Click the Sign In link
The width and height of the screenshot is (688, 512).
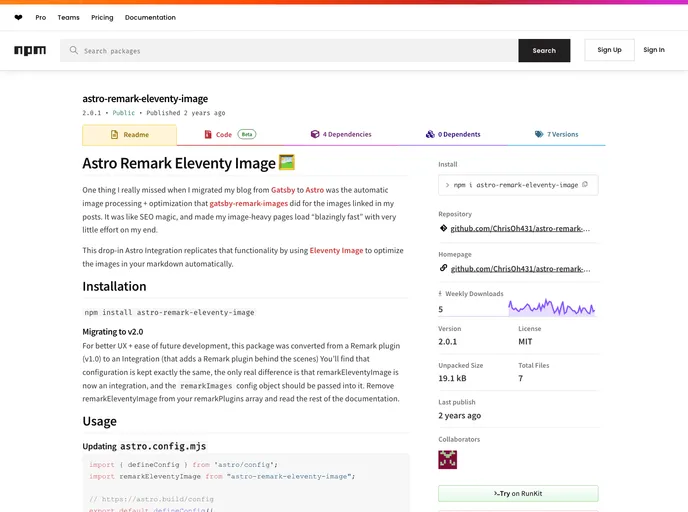654,50
